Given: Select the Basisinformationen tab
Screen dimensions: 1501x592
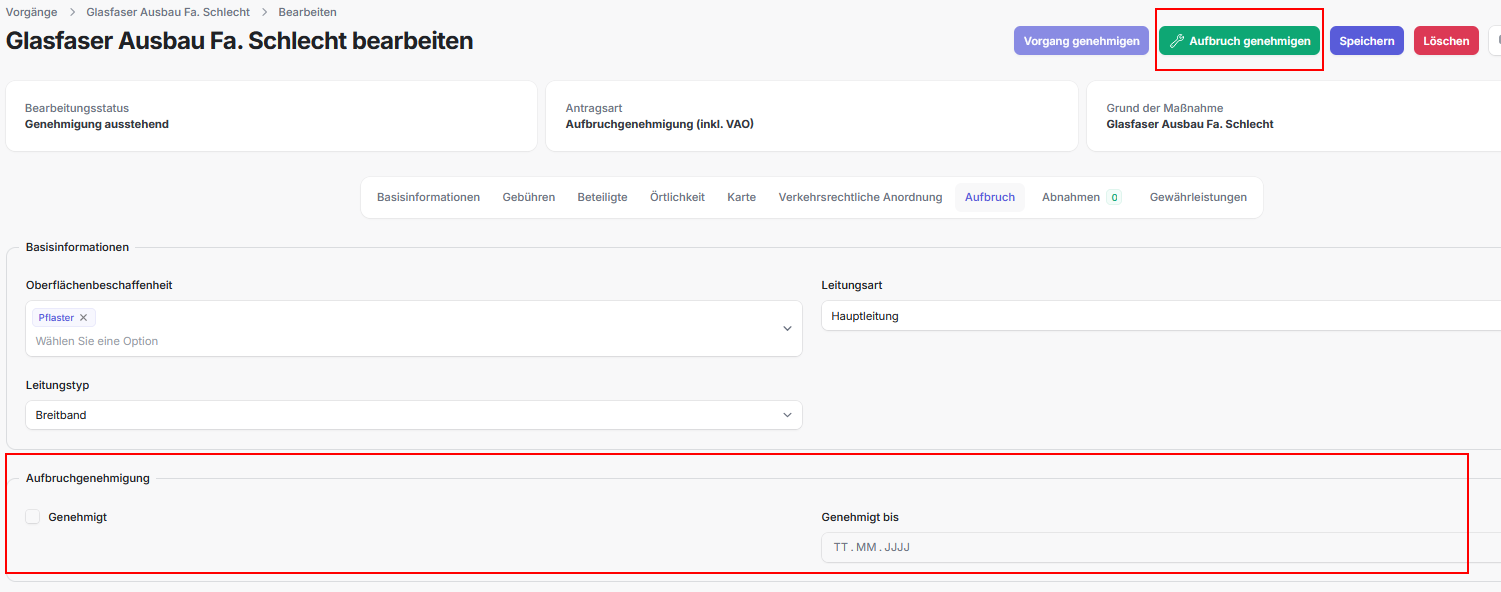Looking at the screenshot, I should [x=428, y=198].
